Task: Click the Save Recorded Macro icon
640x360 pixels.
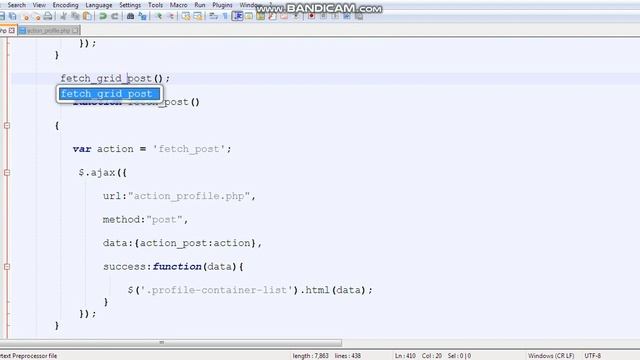Action: (x=359, y=16)
